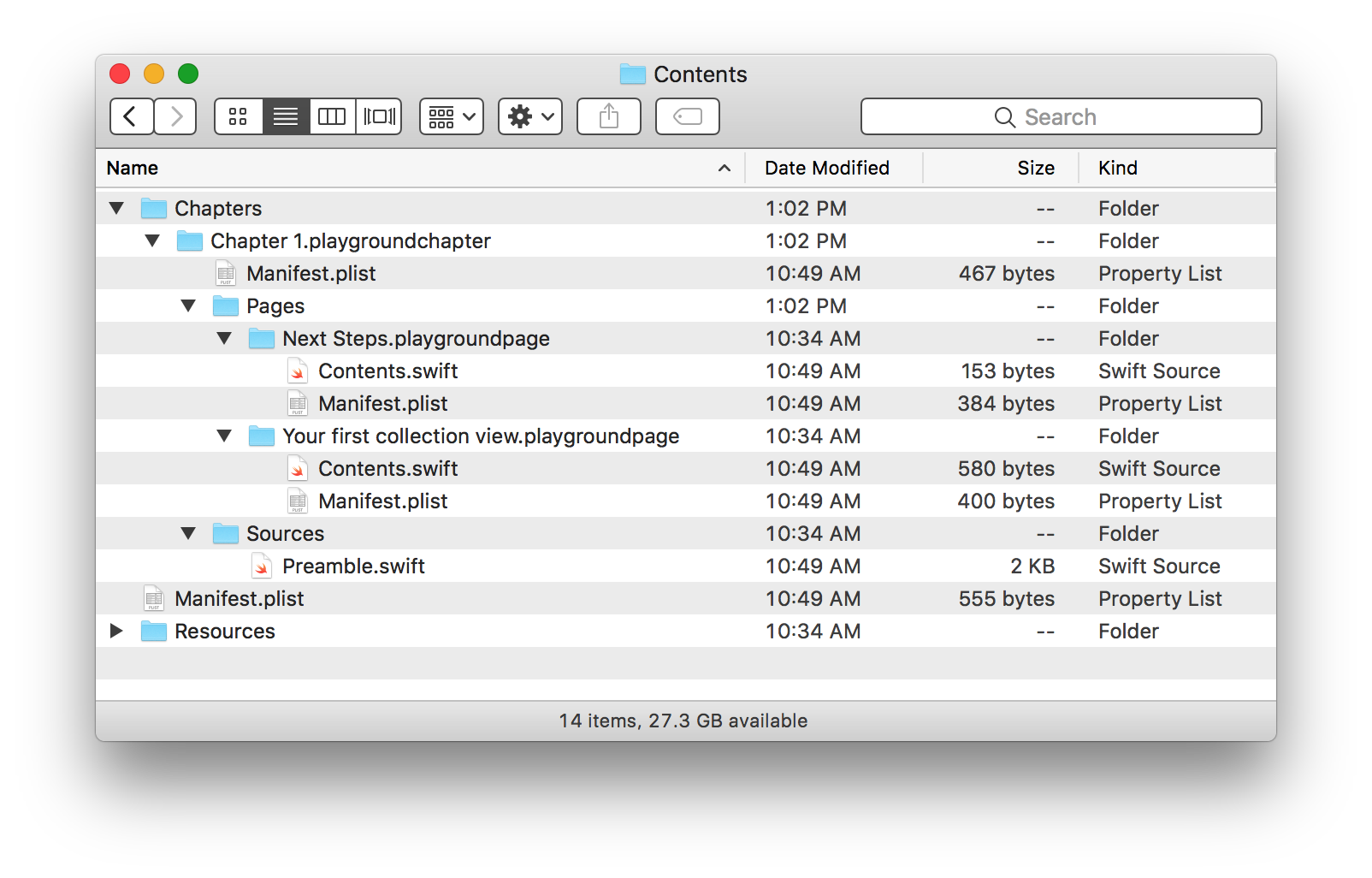Click the Search field

[x=1061, y=116]
